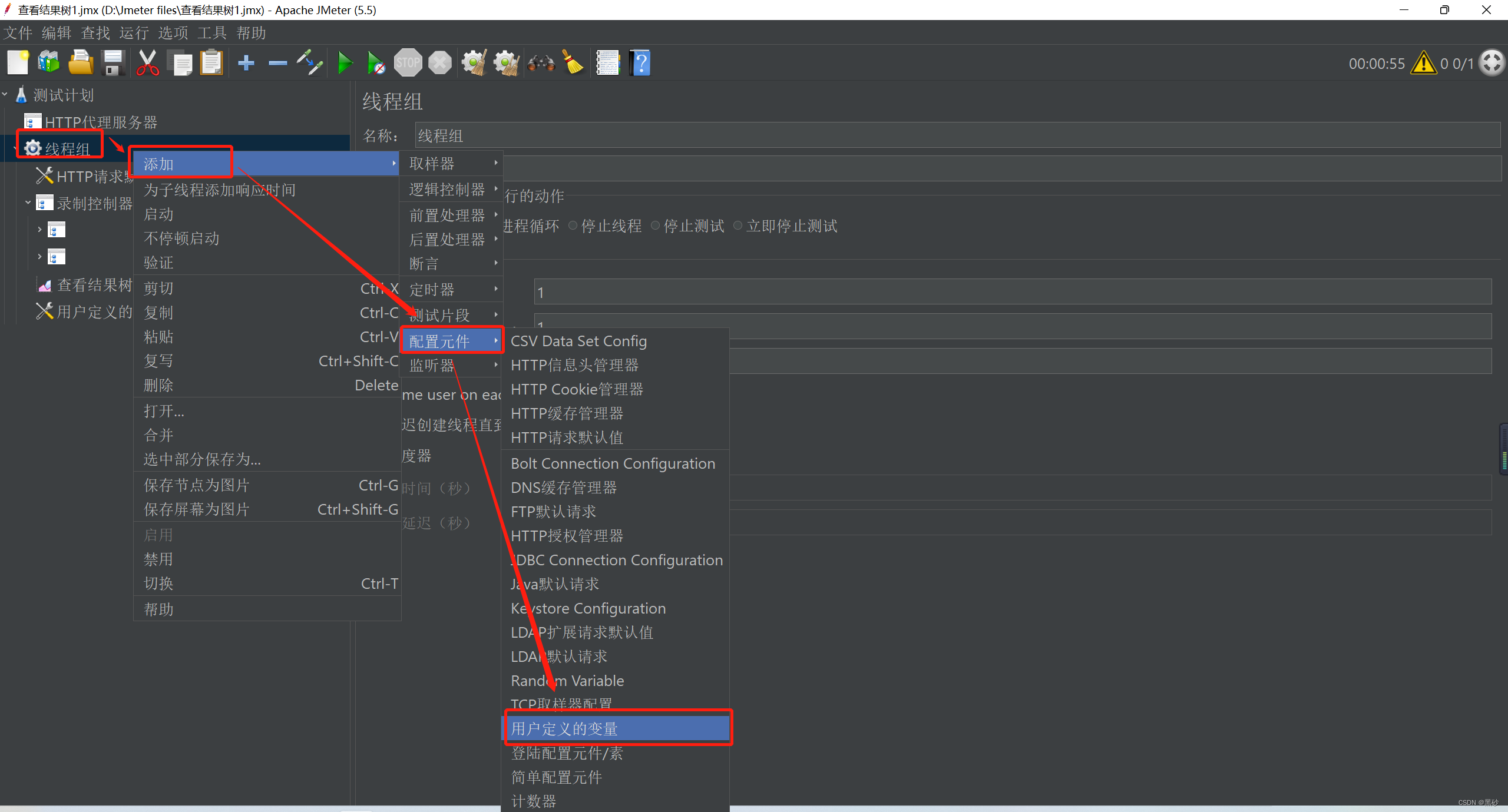Click the Clear gear-broom icon

[474, 62]
